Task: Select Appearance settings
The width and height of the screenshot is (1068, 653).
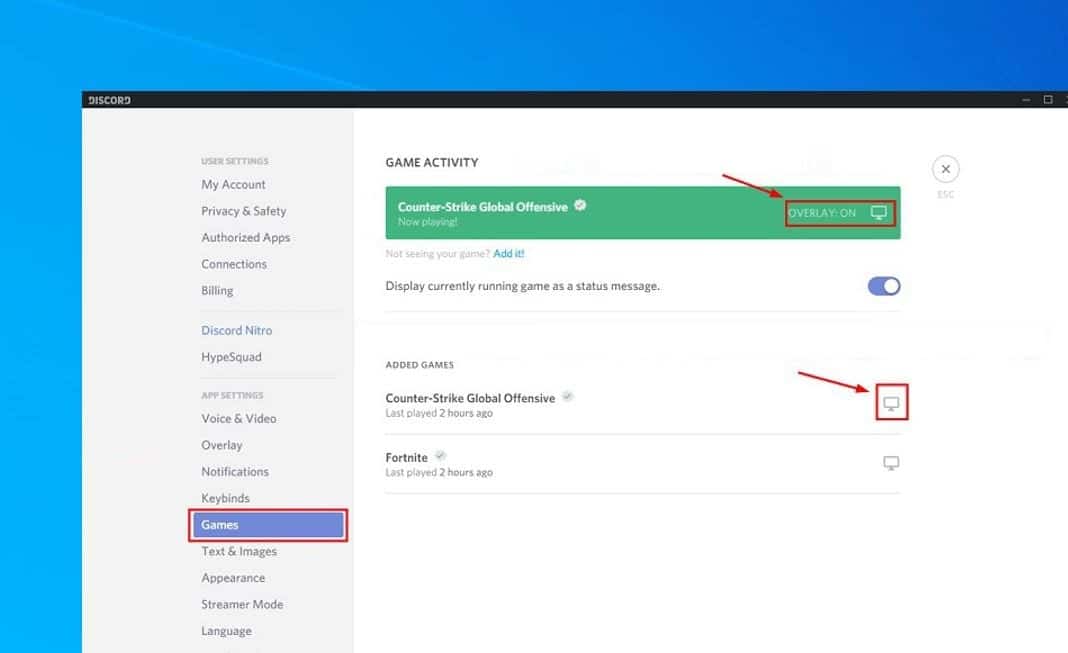Action: (233, 578)
